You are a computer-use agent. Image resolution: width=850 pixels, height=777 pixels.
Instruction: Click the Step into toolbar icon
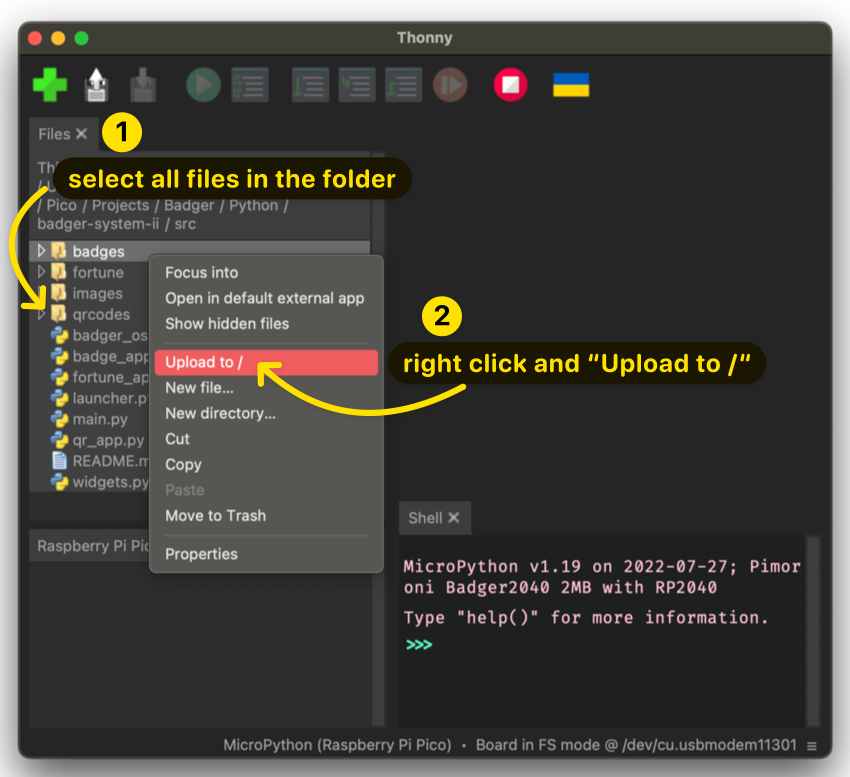[x=357, y=85]
